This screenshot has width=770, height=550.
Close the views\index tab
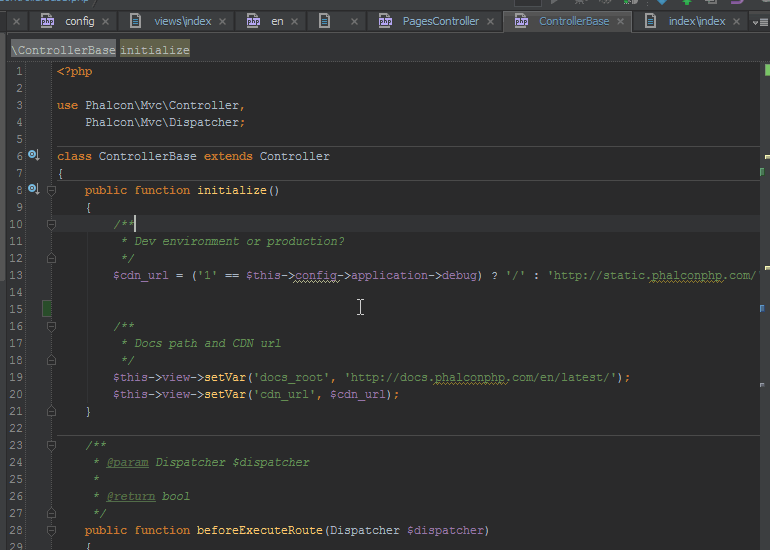coord(222,22)
